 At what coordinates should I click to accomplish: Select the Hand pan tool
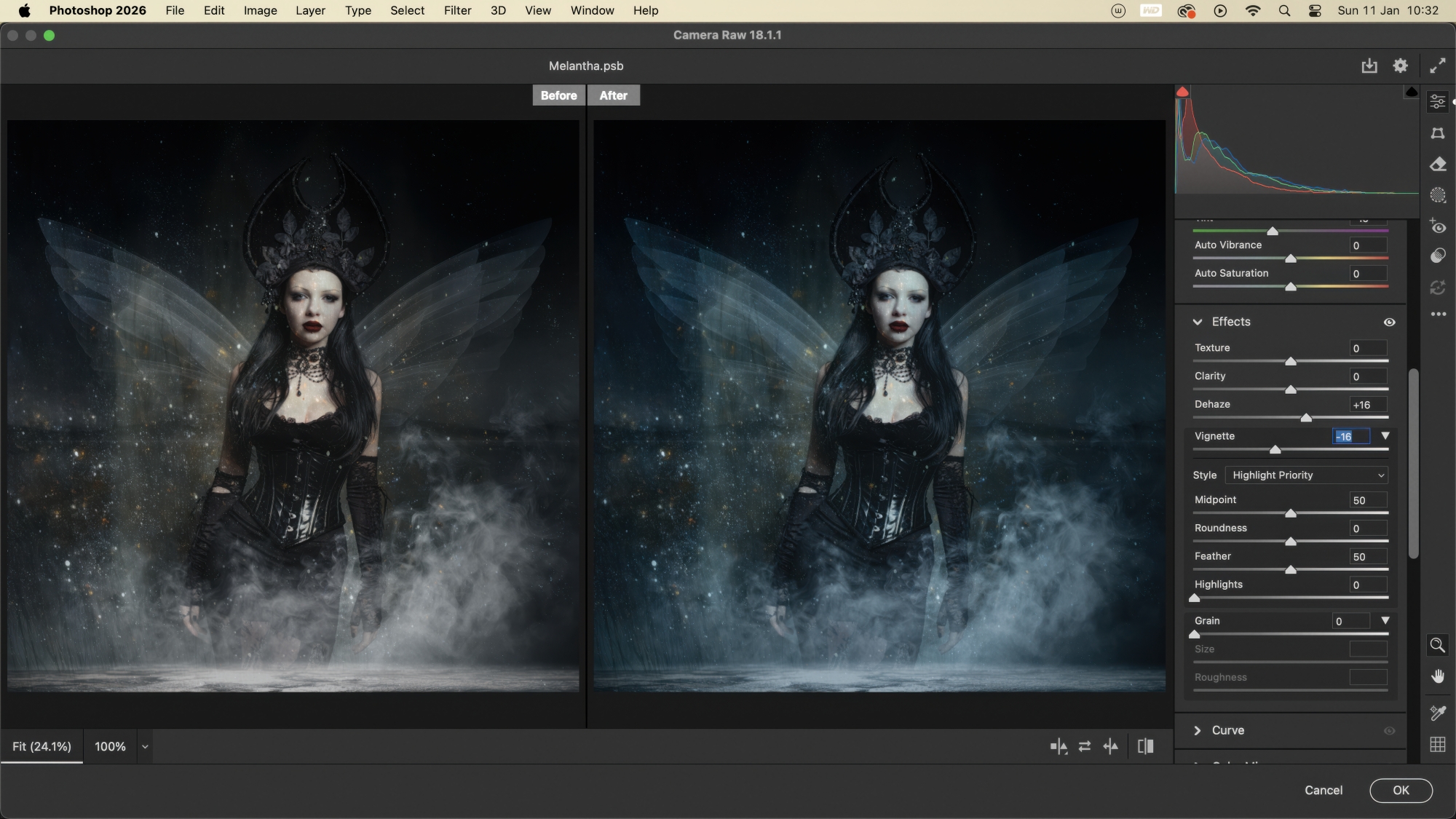(x=1437, y=676)
